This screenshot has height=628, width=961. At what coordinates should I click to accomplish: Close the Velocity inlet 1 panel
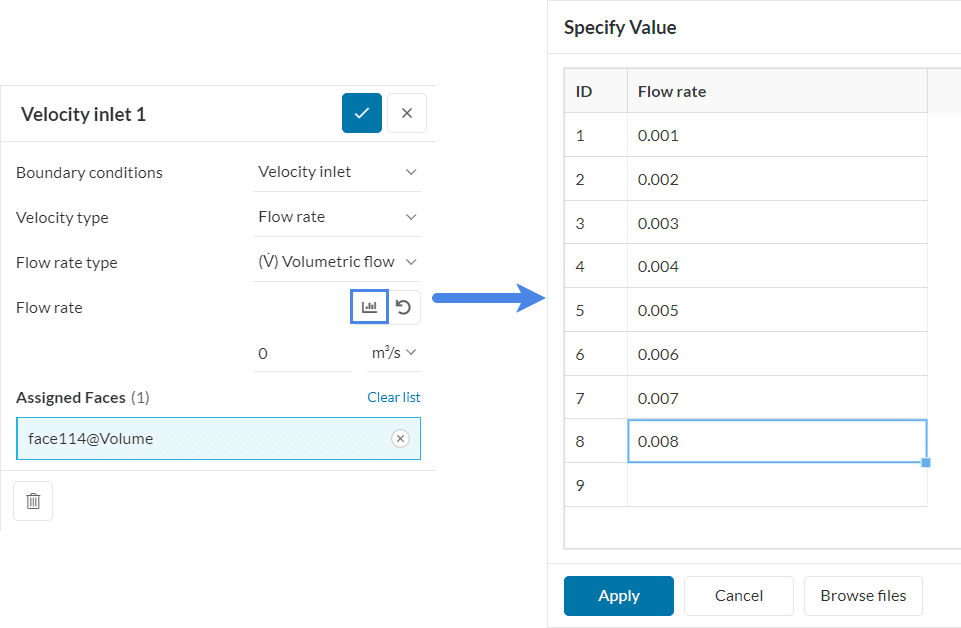pos(407,113)
